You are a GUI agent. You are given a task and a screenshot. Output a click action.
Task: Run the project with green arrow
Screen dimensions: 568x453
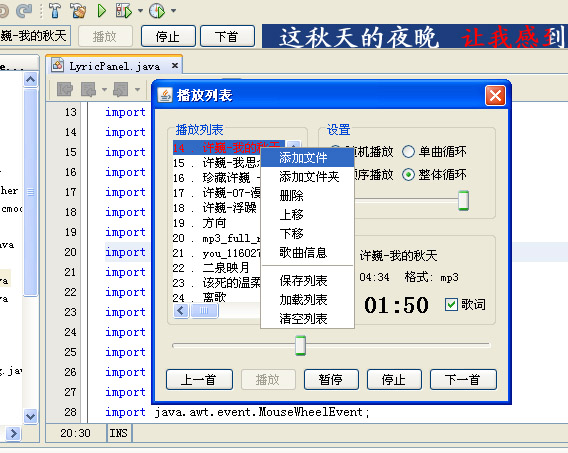(102, 11)
